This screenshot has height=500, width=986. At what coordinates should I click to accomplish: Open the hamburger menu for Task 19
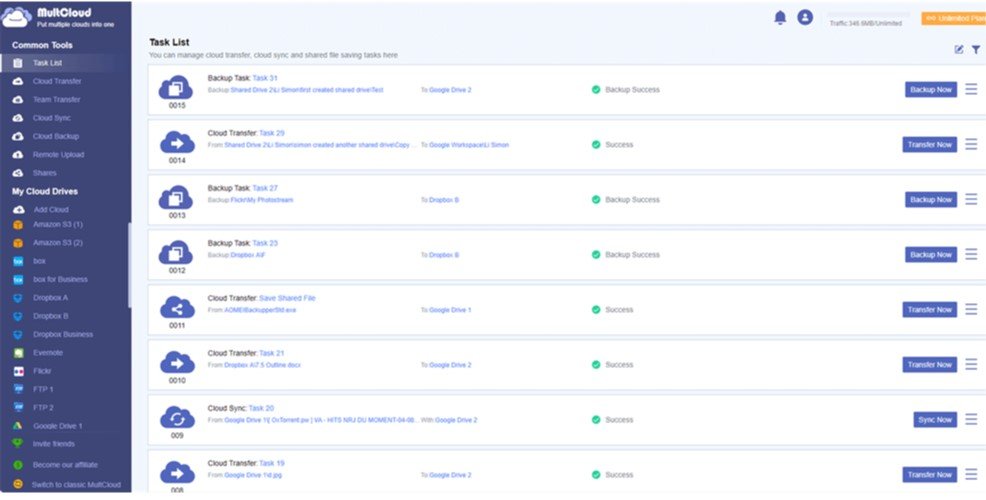[971, 475]
